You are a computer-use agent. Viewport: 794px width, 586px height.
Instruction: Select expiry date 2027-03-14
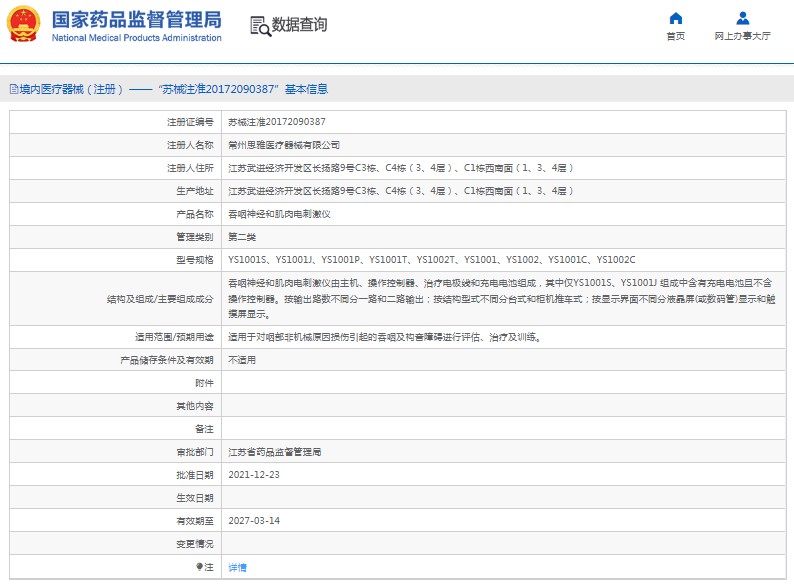coord(254,521)
